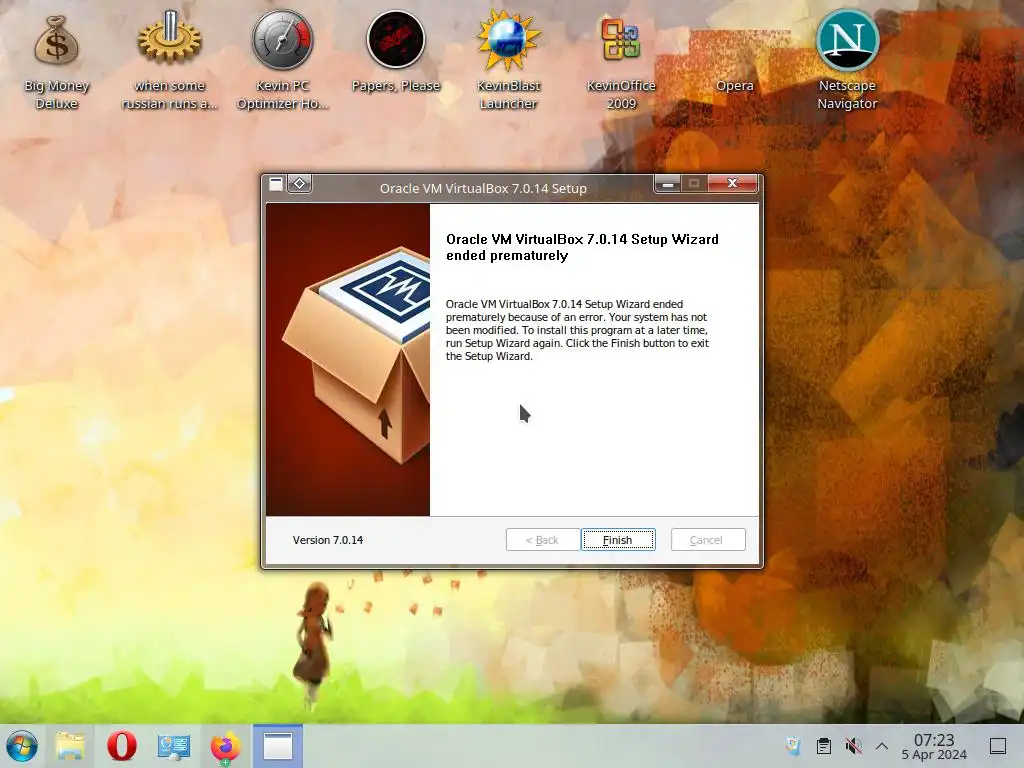Click the 'Oracle VM VirtualBox 7.0.14 Setup' title

[x=483, y=188]
